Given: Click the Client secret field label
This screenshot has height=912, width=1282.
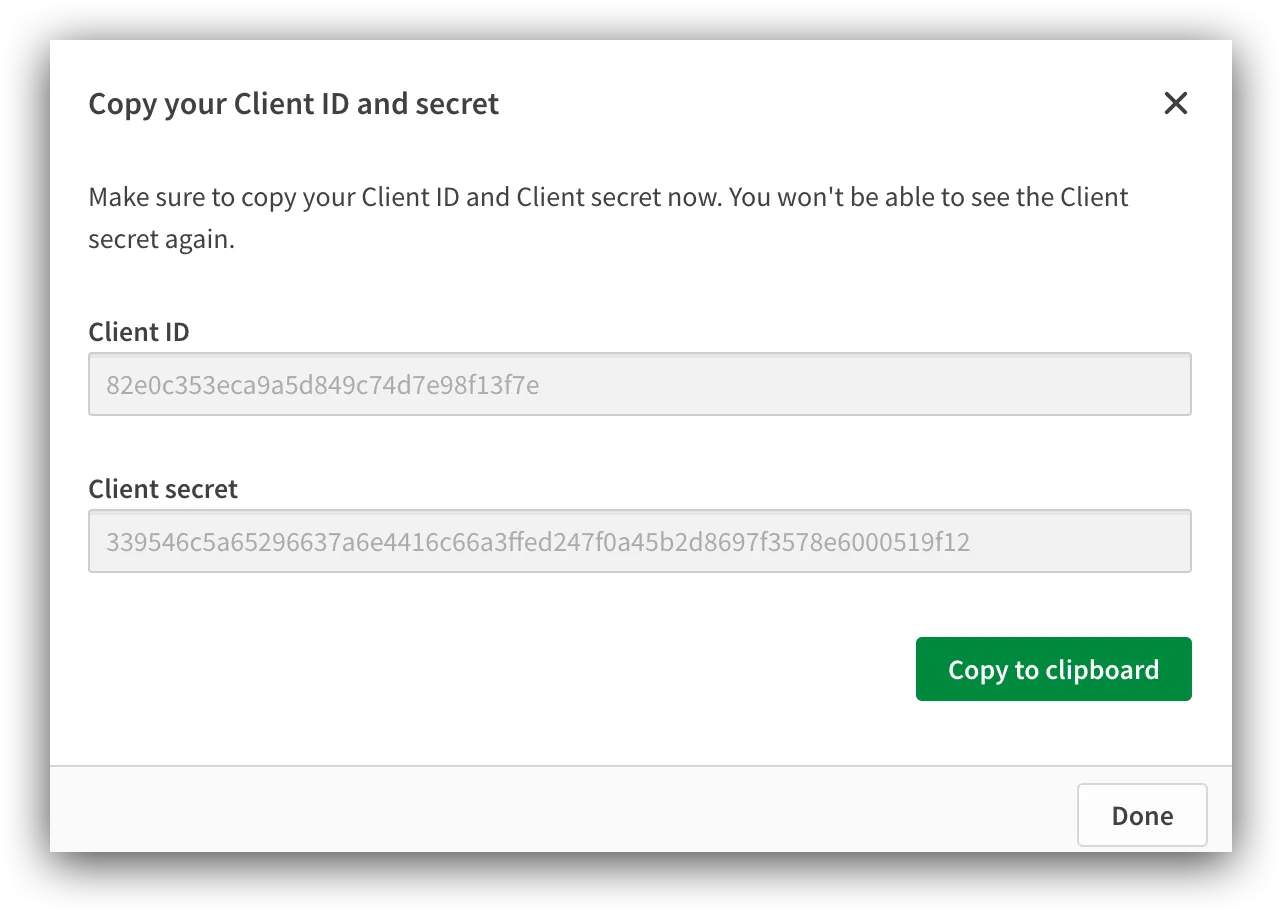Looking at the screenshot, I should click(163, 488).
